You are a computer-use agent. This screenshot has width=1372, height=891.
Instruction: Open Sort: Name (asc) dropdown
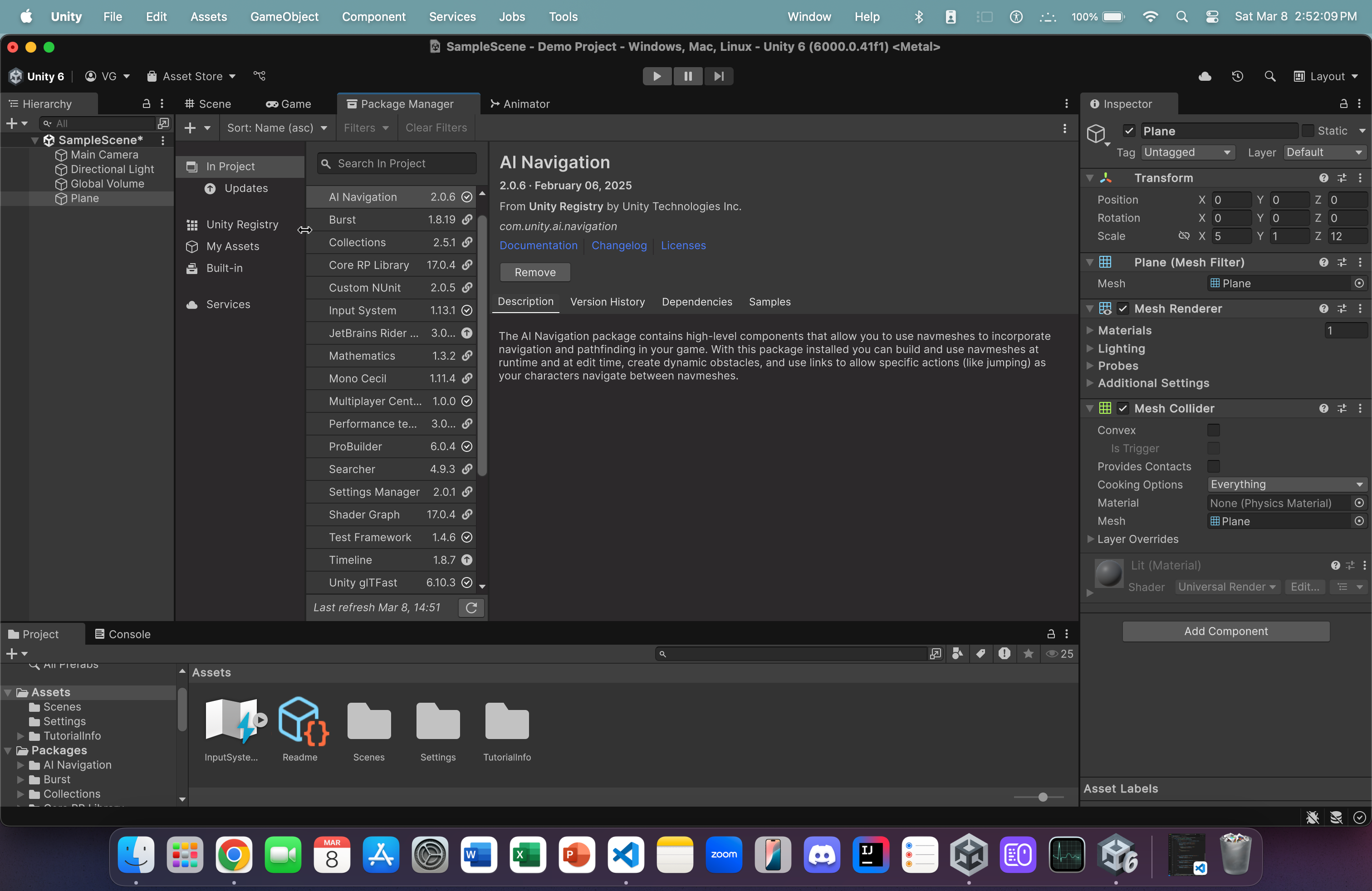tap(277, 128)
